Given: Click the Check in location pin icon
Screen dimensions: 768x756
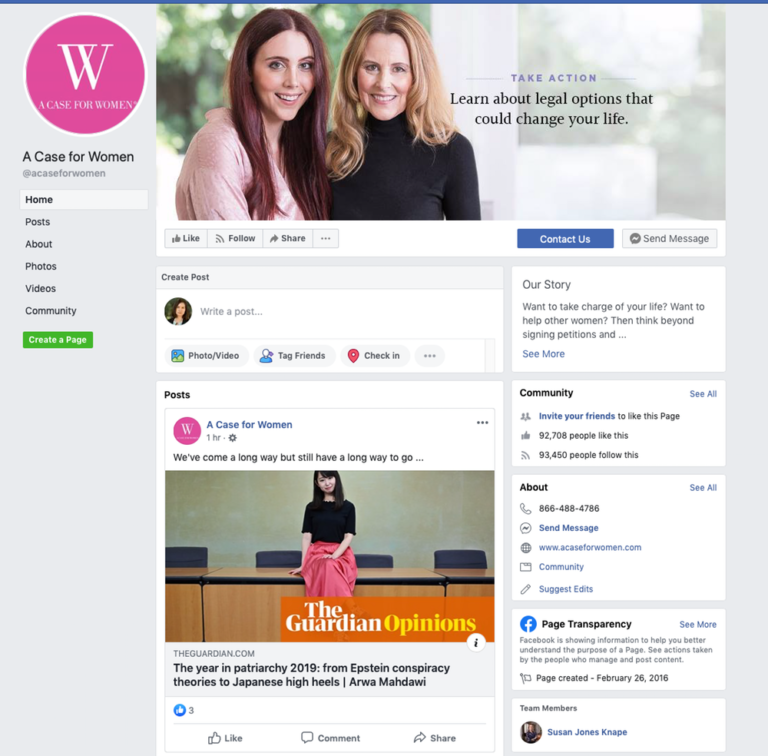Looking at the screenshot, I should click(353, 355).
